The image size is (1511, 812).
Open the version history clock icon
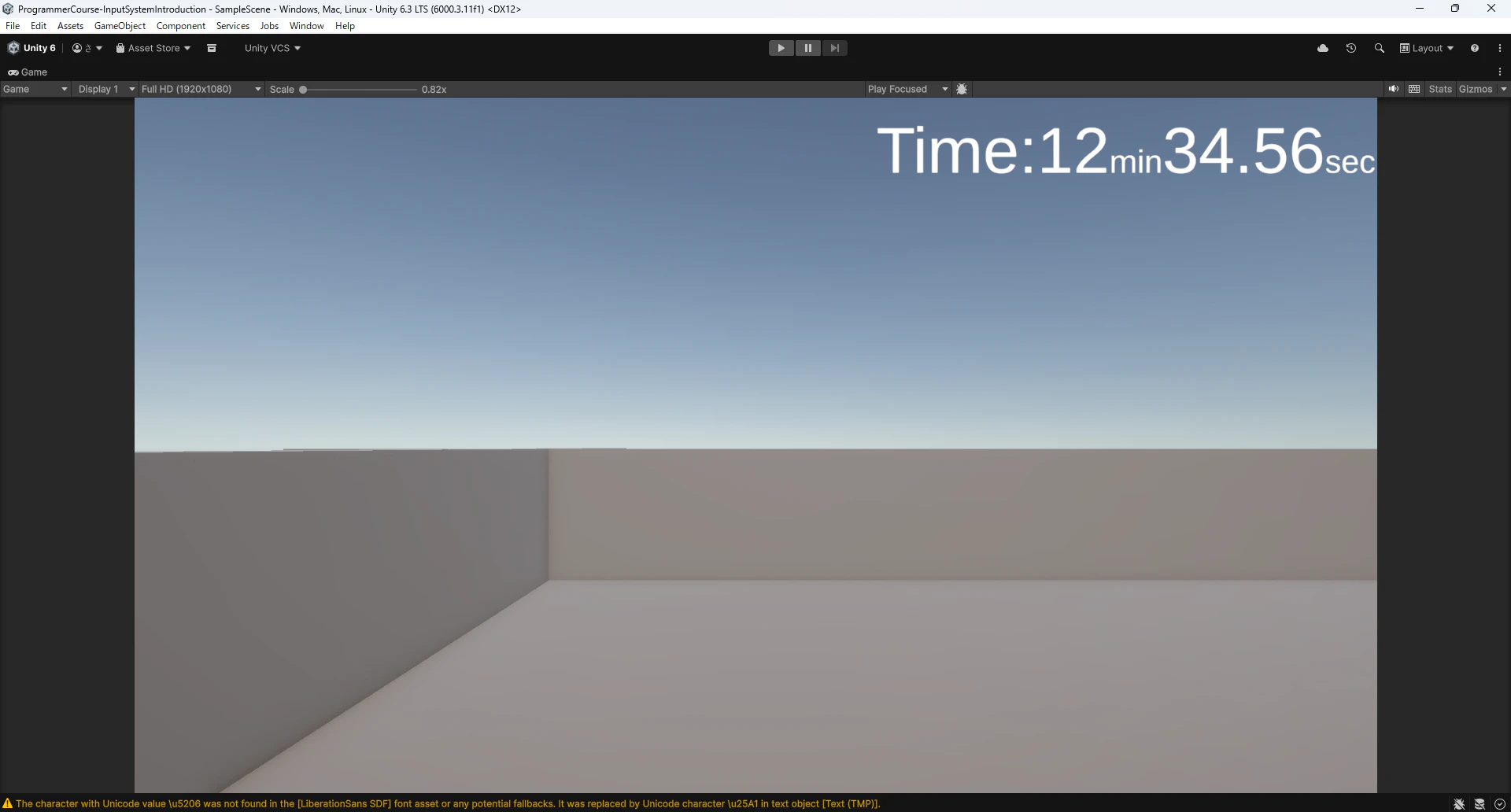[1351, 48]
